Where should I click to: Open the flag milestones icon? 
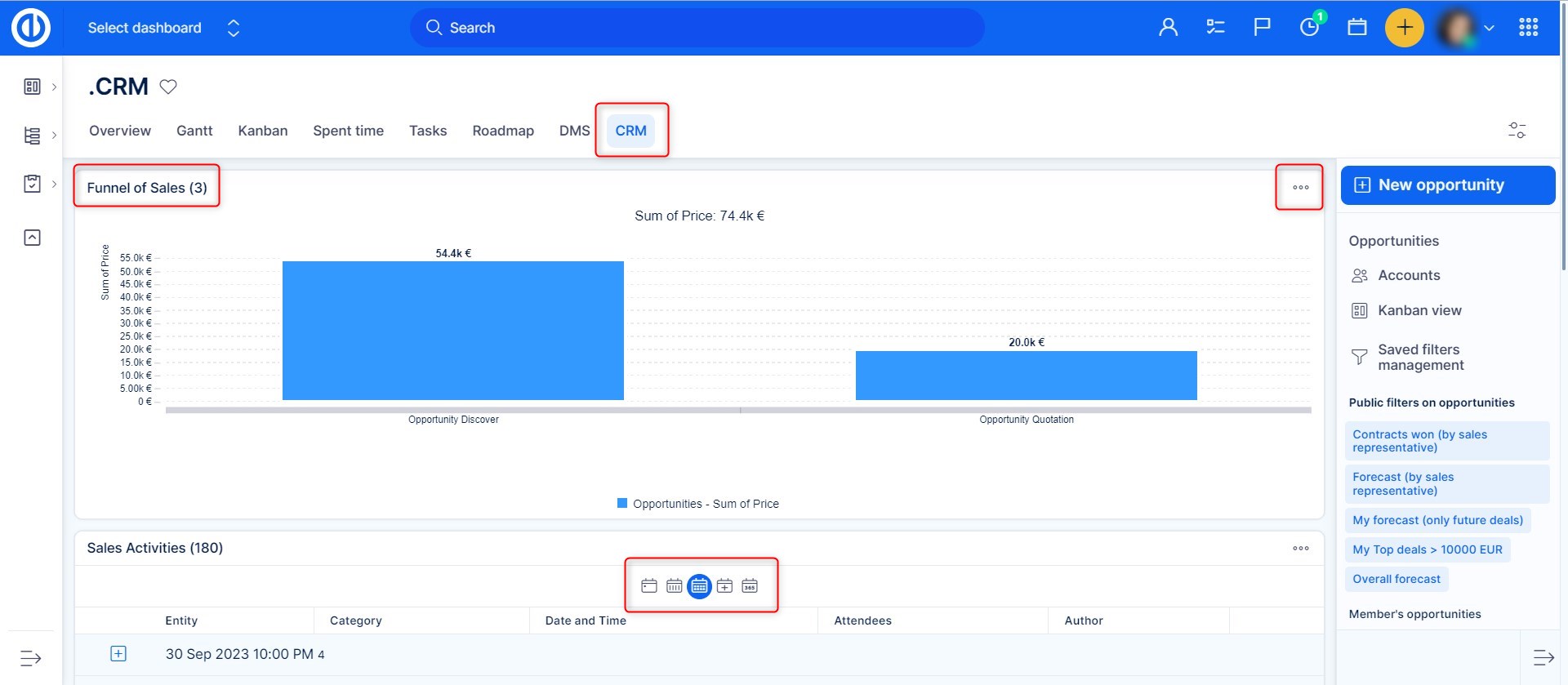1262,28
